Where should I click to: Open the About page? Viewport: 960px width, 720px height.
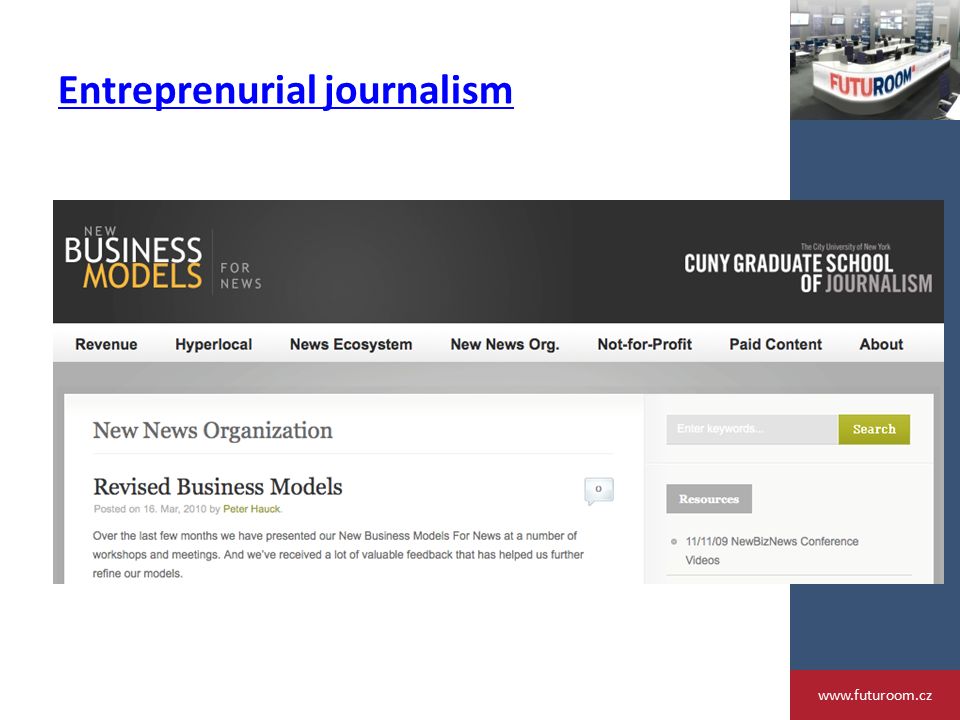pos(881,344)
